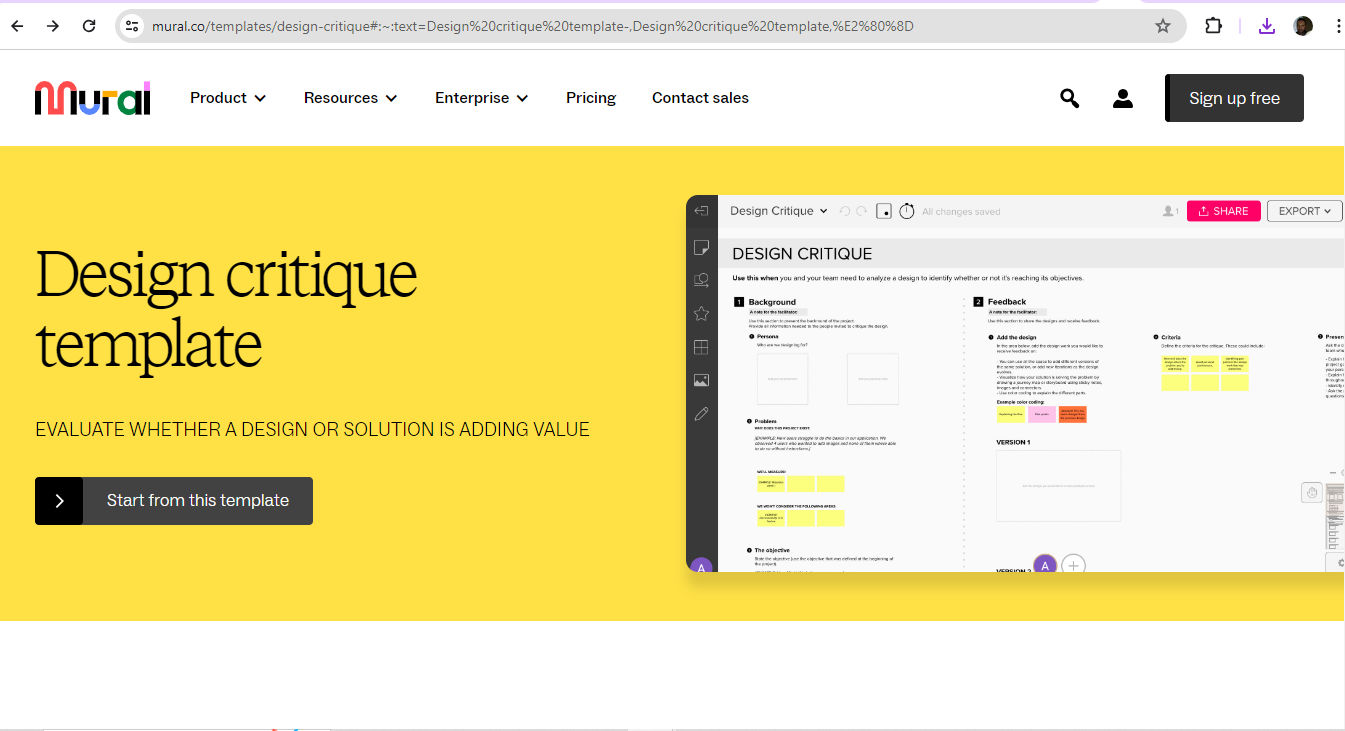Click the square outline icon in preview toolbar
The width and height of the screenshot is (1345, 731).
tap(884, 211)
